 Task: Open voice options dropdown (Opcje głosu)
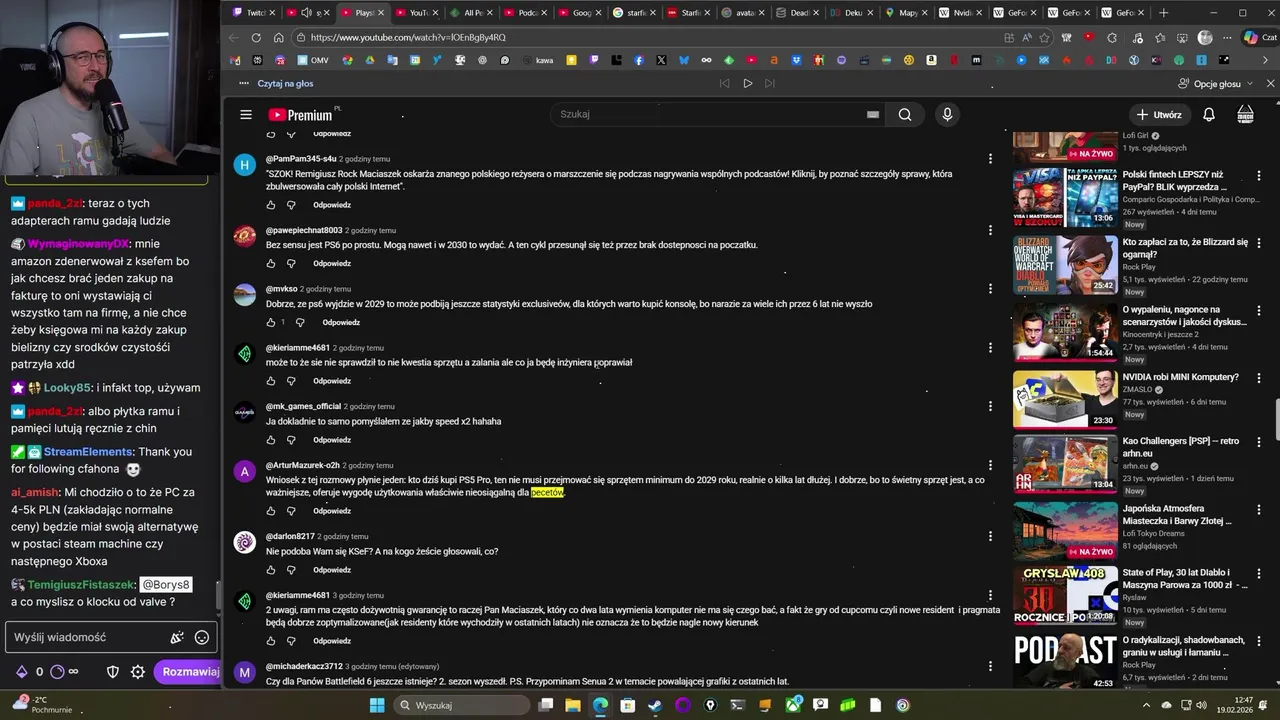1216,84
